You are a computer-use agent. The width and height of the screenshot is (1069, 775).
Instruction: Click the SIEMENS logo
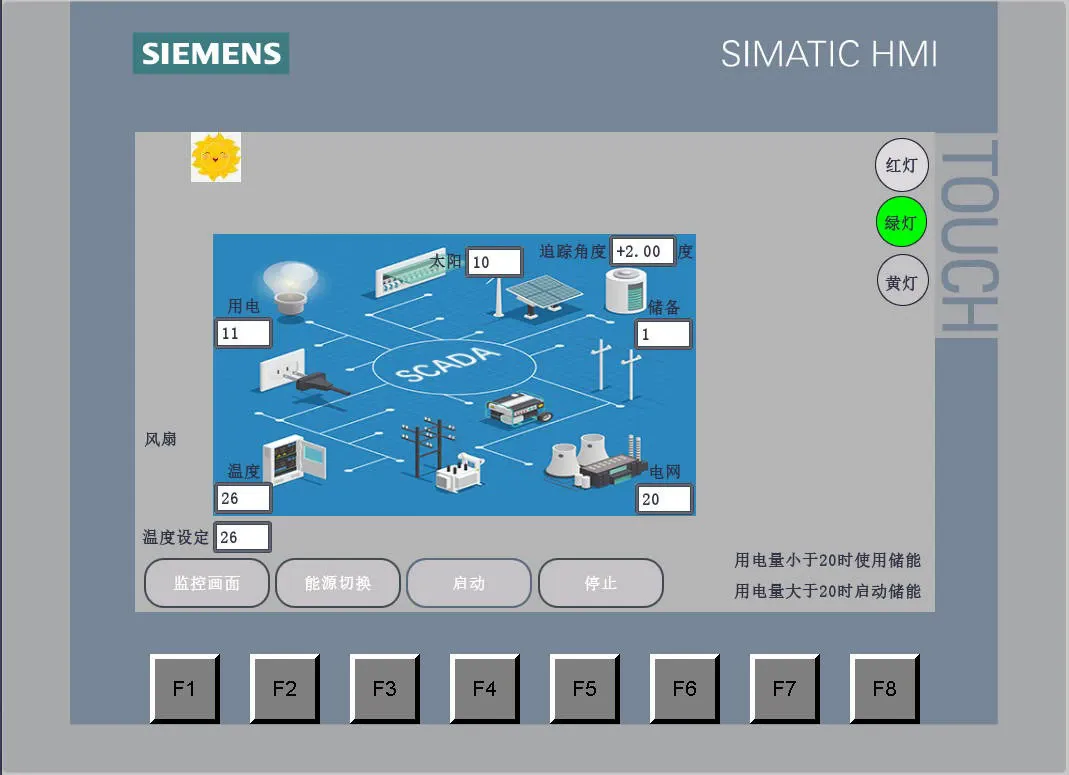211,53
